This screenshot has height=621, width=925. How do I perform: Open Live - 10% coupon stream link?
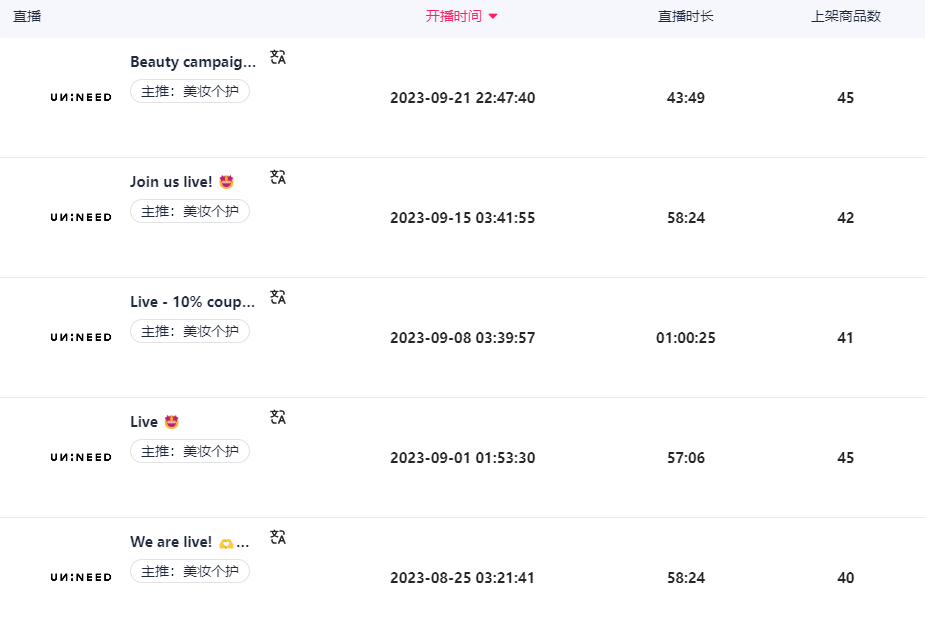pos(193,302)
